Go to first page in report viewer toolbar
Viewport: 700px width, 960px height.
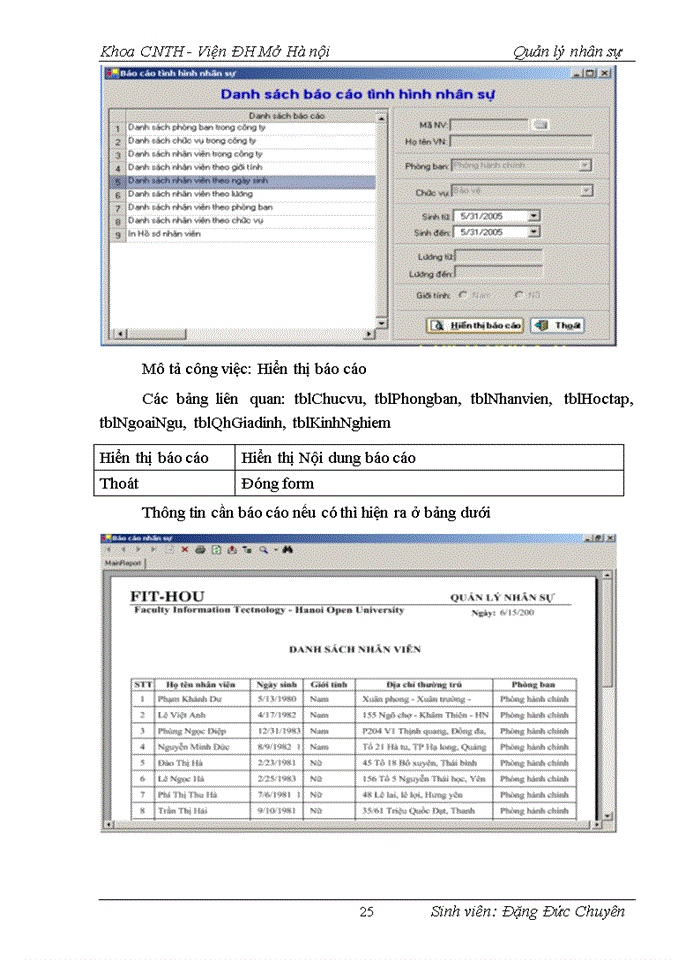pyautogui.click(x=108, y=550)
